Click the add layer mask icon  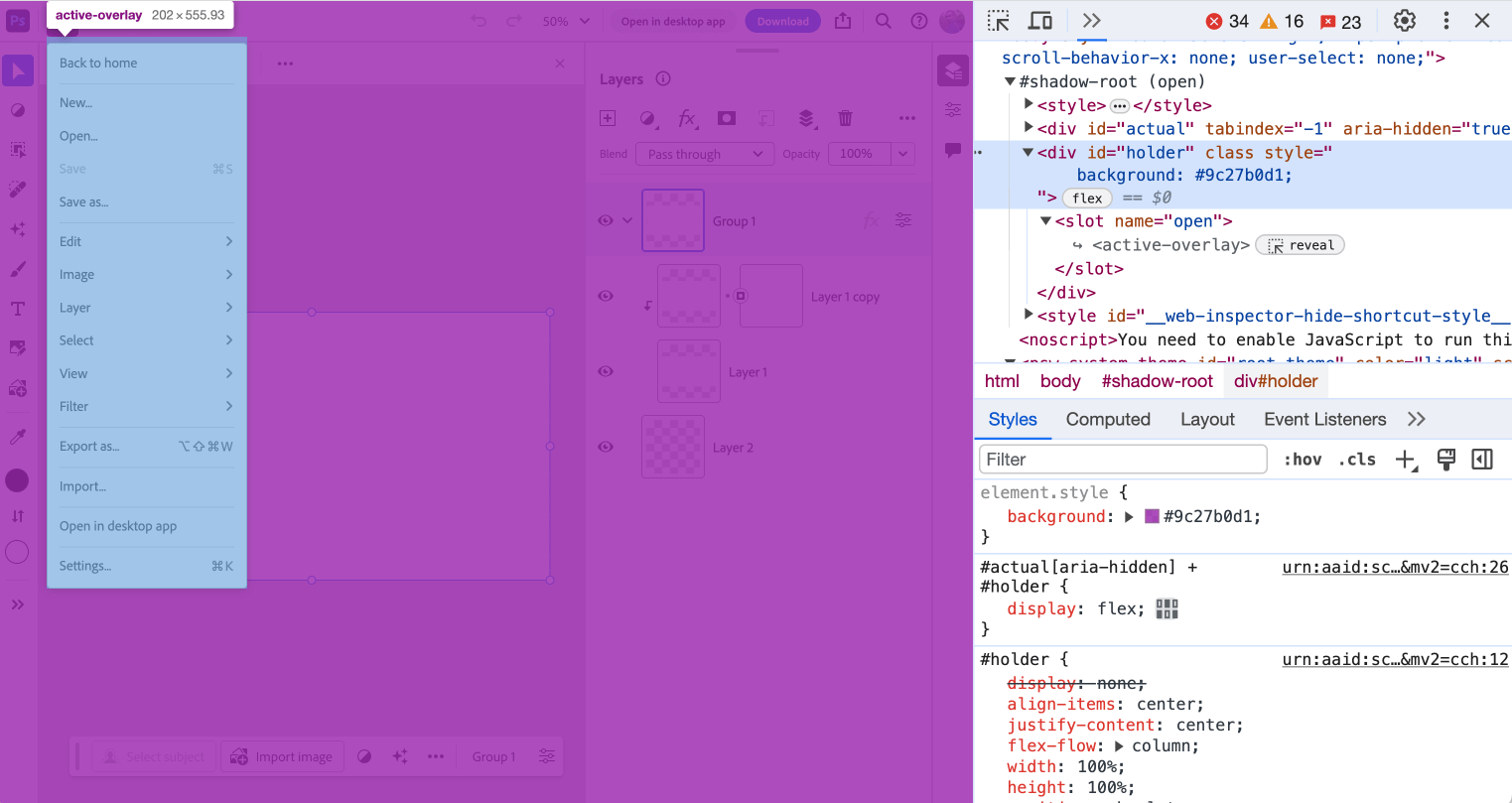coord(727,118)
